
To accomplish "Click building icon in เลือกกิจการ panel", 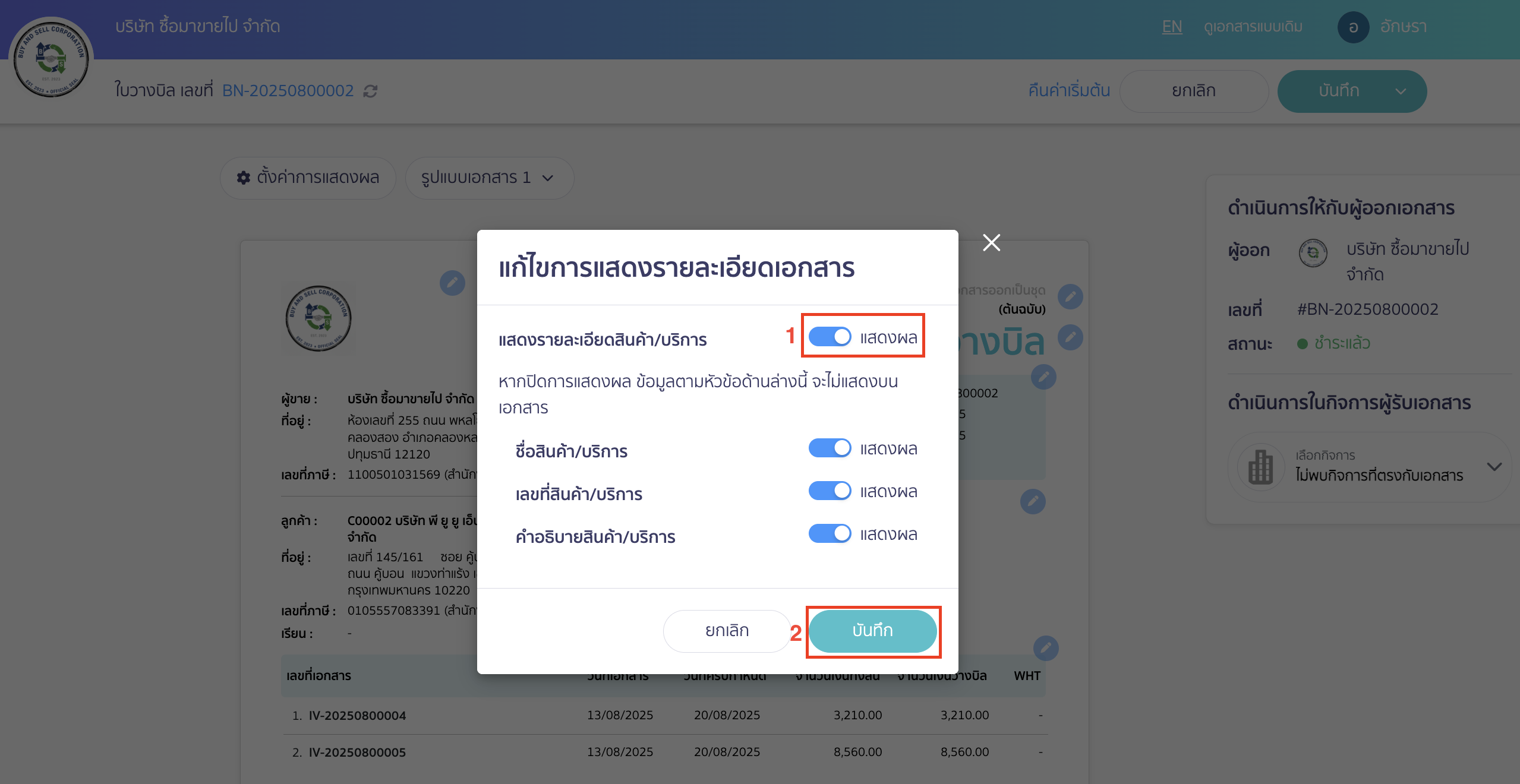I will [x=1260, y=467].
